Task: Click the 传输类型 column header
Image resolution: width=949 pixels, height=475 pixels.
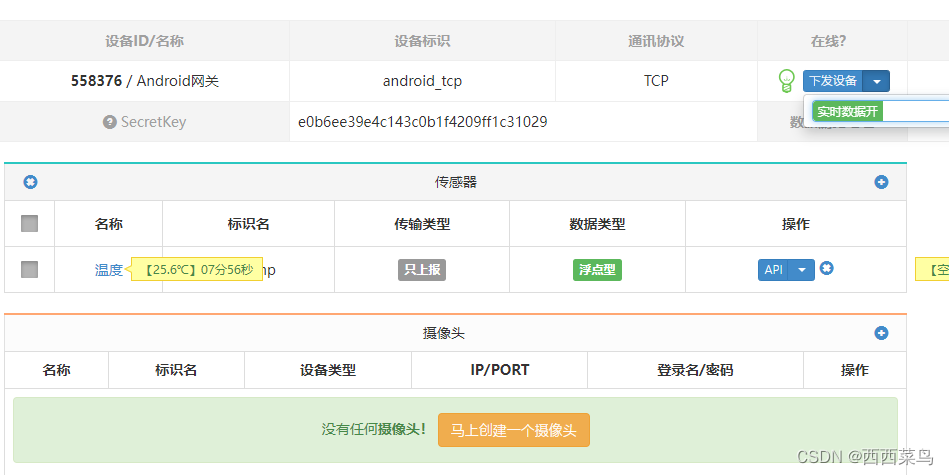Action: pos(422,224)
